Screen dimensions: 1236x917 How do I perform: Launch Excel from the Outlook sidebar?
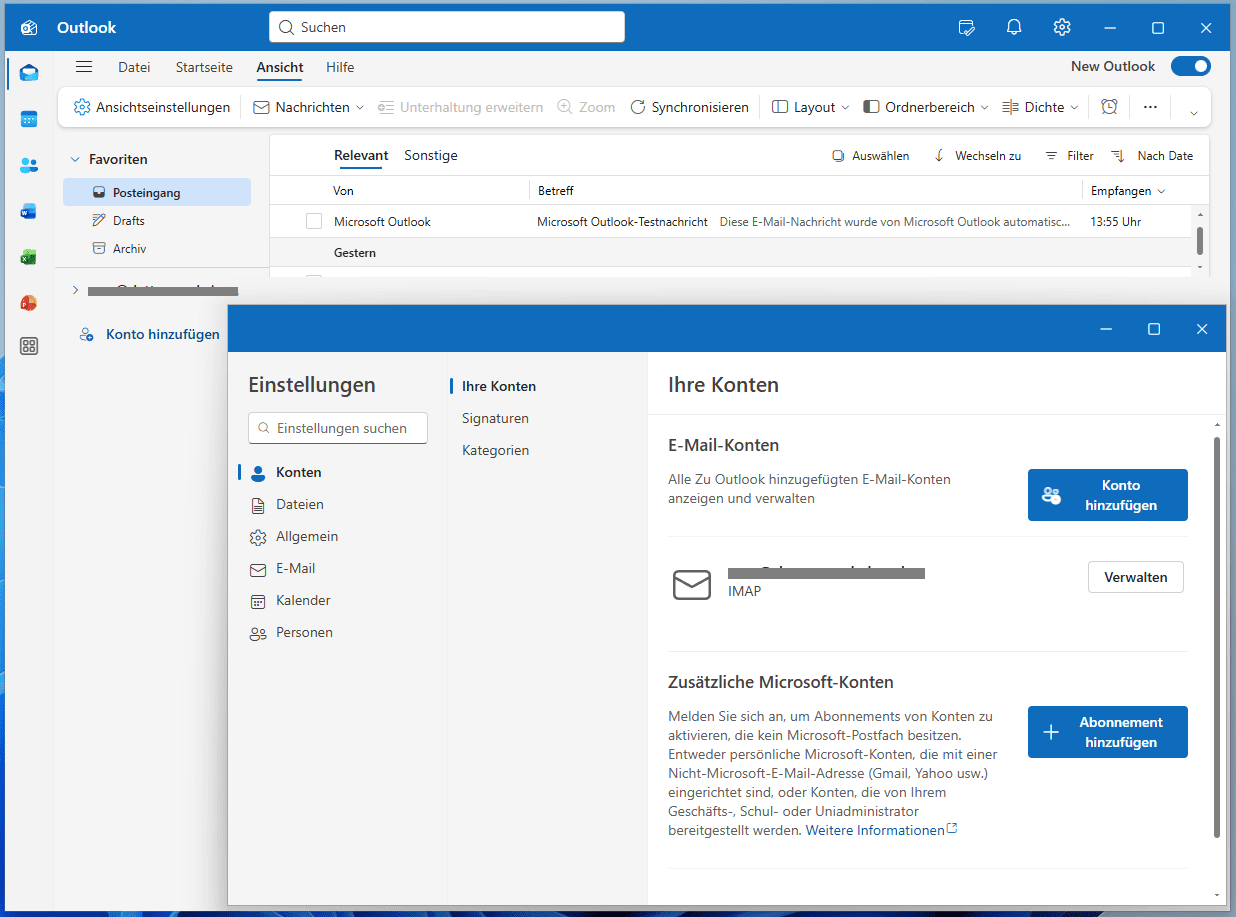(29, 257)
